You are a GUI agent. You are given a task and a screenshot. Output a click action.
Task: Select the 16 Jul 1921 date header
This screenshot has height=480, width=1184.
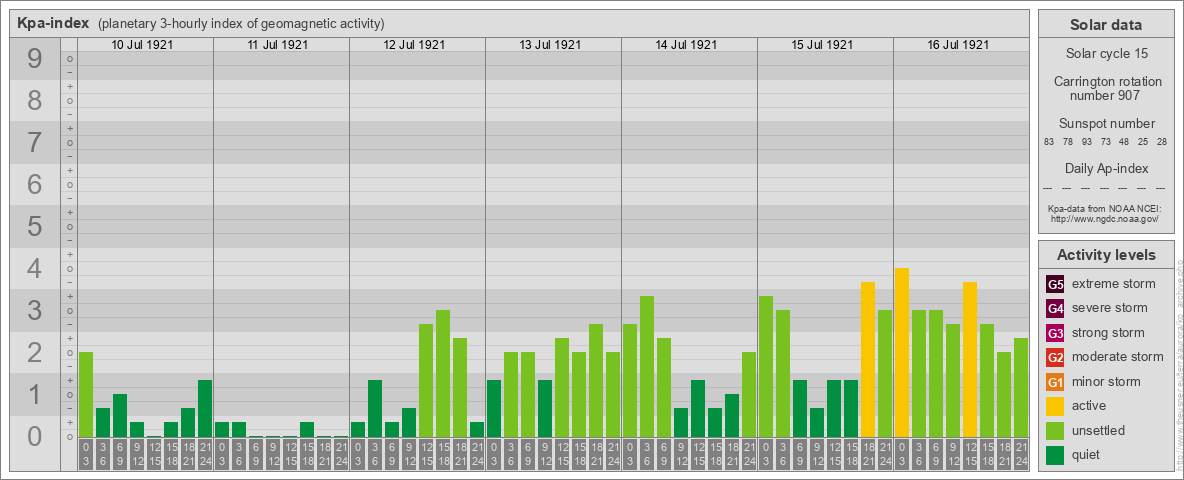(x=958, y=45)
